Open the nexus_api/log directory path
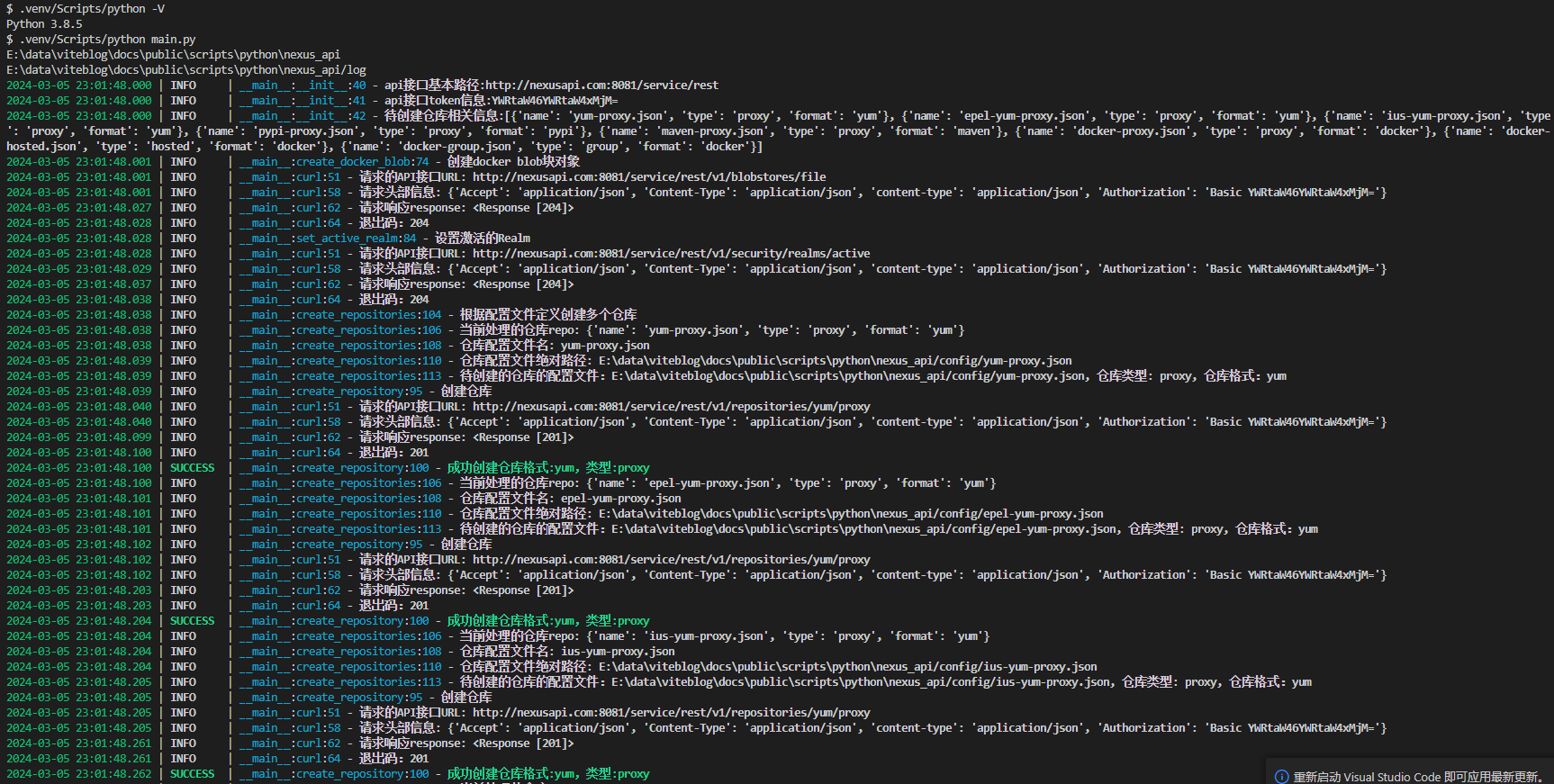This screenshot has height=784, width=1554. coord(186,70)
